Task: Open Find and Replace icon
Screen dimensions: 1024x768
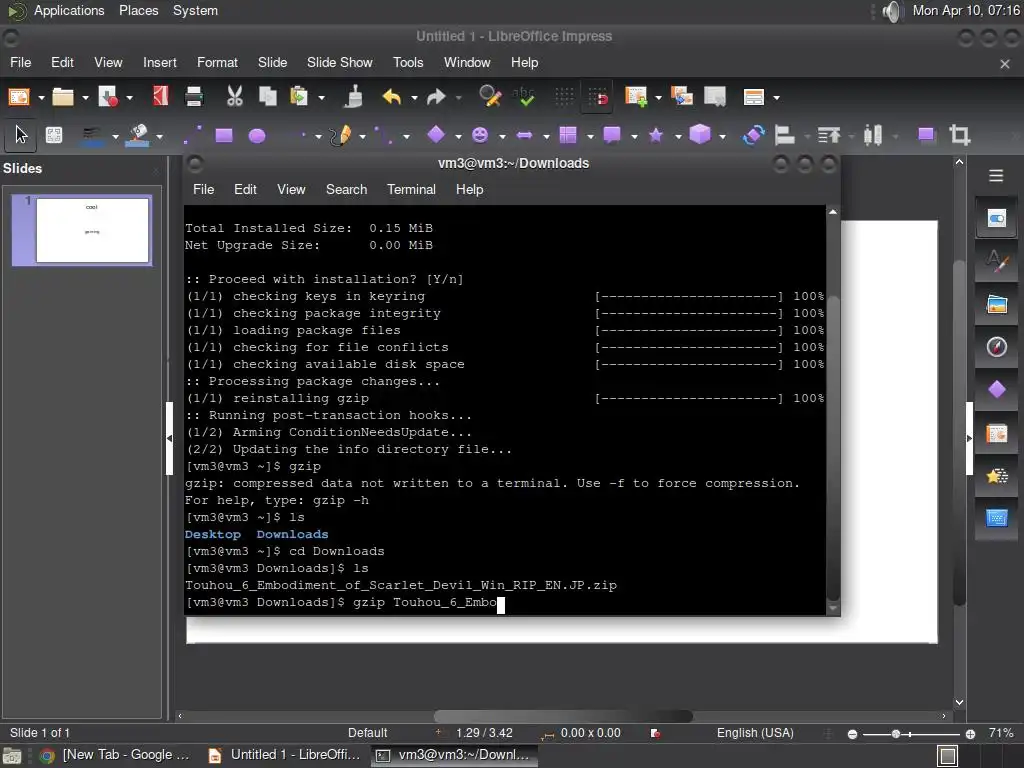Action: [x=490, y=97]
